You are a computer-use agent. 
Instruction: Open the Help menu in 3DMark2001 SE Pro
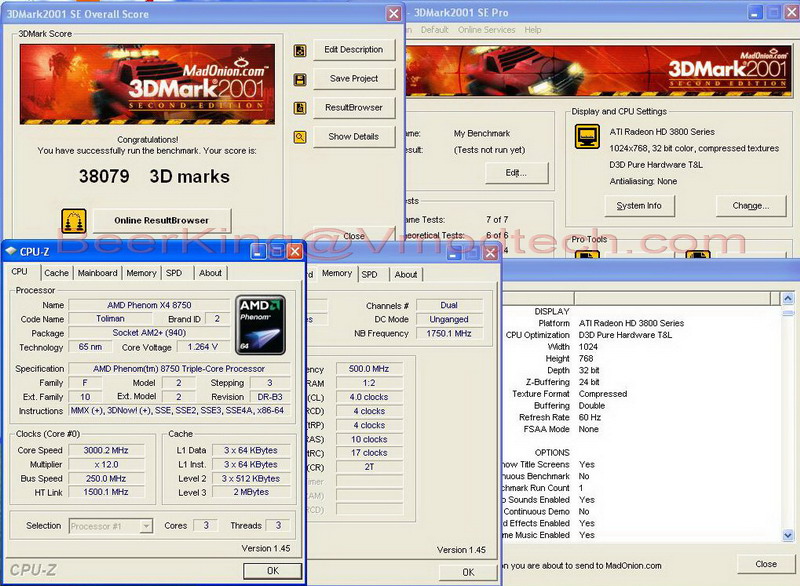pos(533,30)
